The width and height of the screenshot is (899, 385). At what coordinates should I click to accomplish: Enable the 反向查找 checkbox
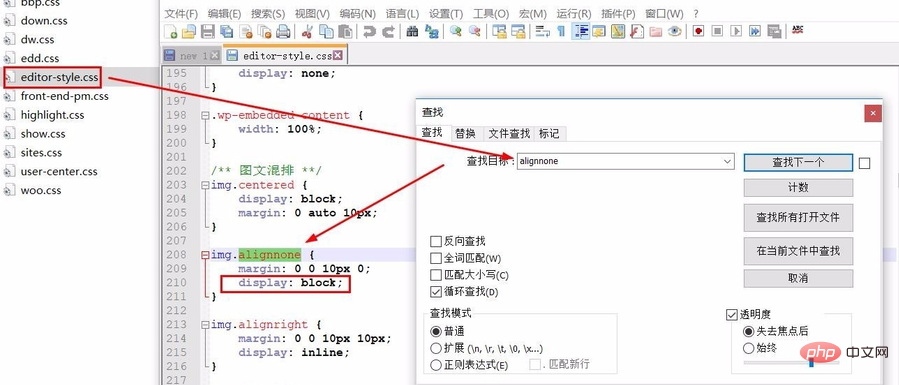[x=436, y=241]
